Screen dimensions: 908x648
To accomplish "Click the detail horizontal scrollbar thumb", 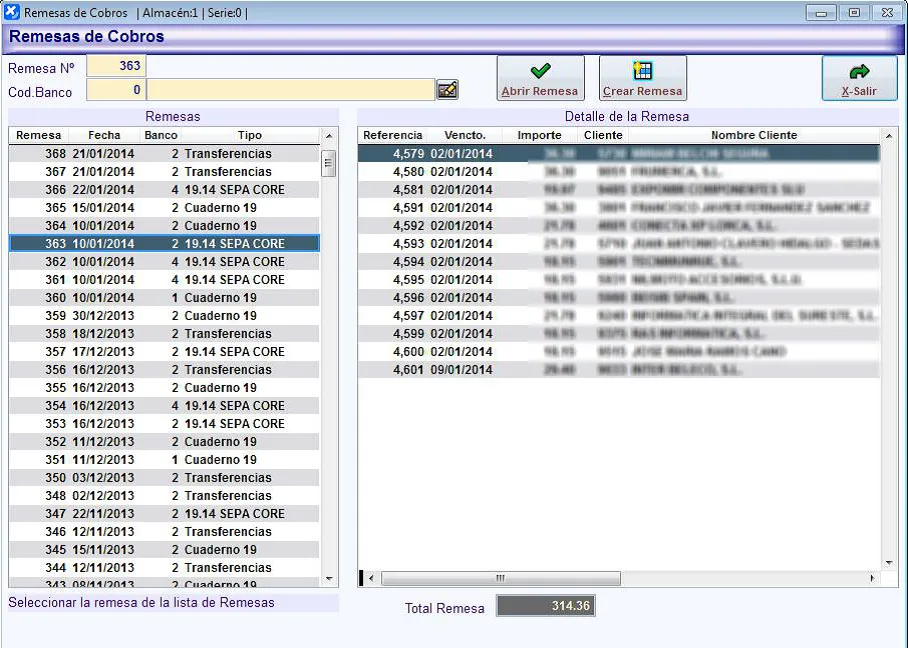I will [500, 578].
